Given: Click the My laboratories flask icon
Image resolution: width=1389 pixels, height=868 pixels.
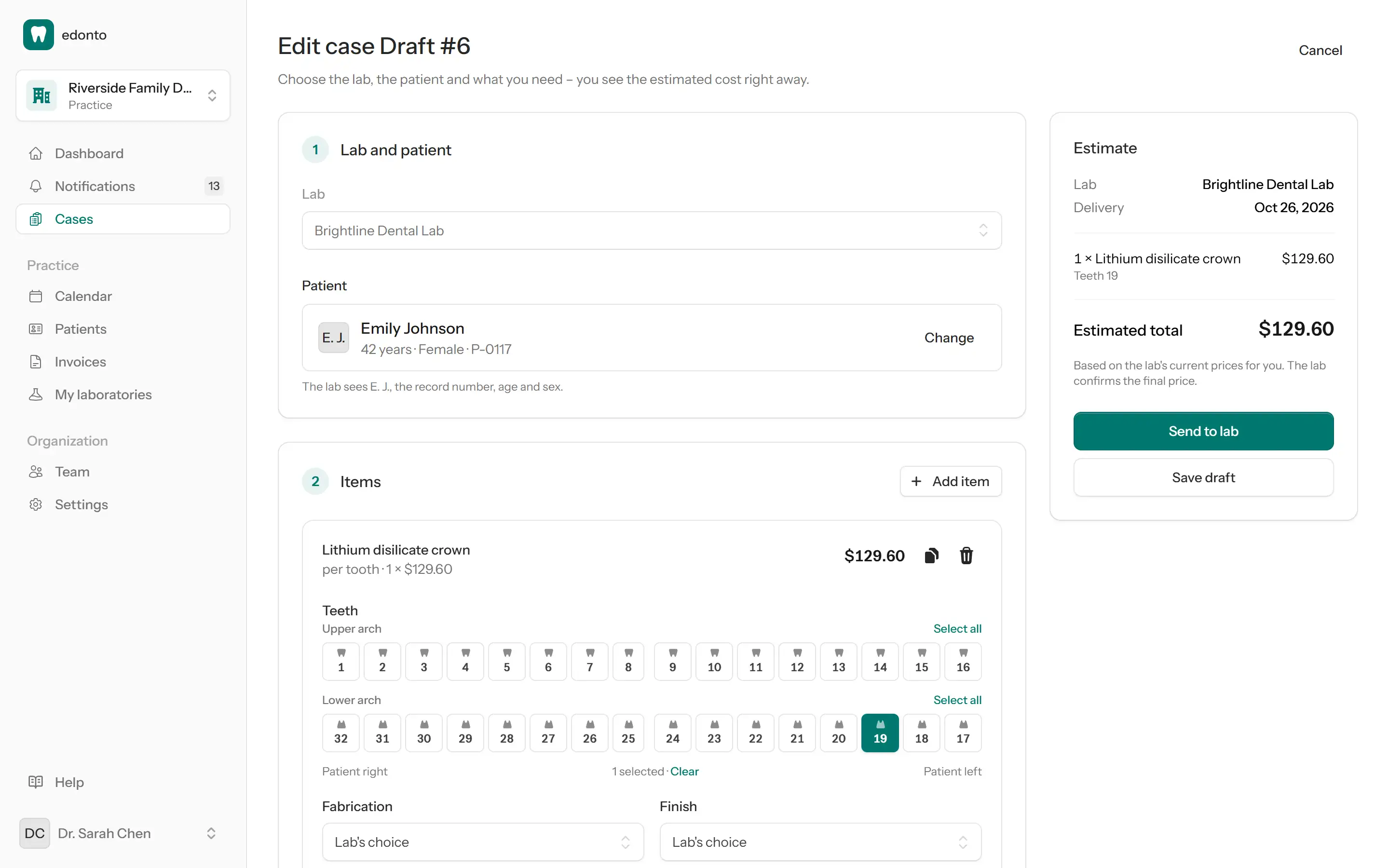Looking at the screenshot, I should pyautogui.click(x=36, y=394).
